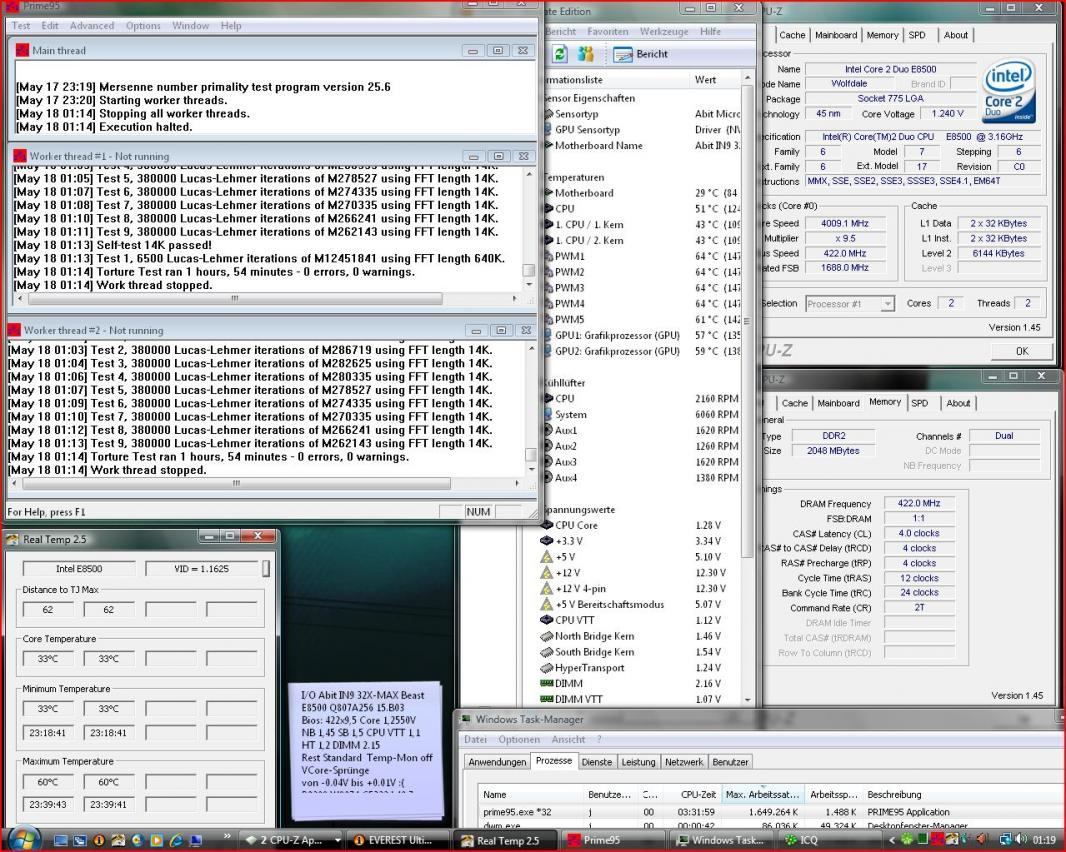Switch to About tab in lower CPU-Z

click(x=959, y=403)
